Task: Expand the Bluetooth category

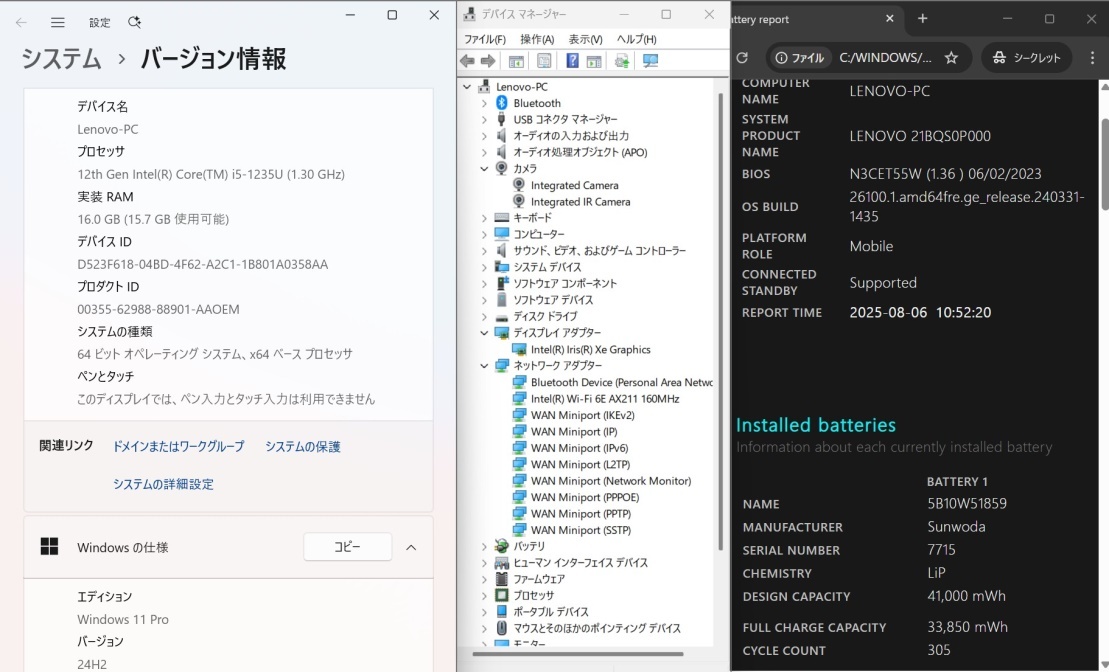Action: tap(484, 103)
